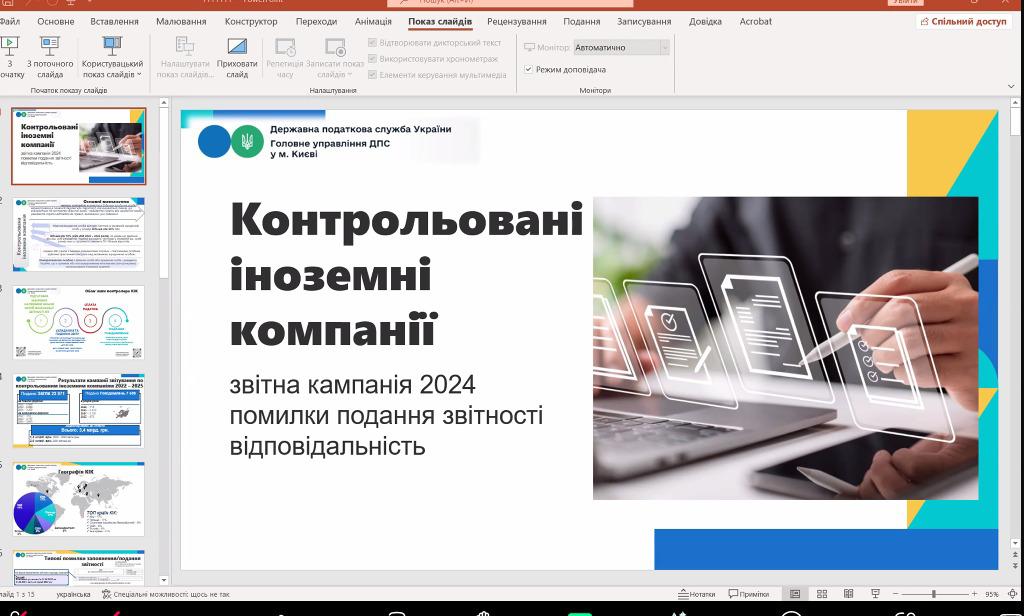Switch to the Рецензування ribbon tab
The width and height of the screenshot is (1024, 616).
517,22
